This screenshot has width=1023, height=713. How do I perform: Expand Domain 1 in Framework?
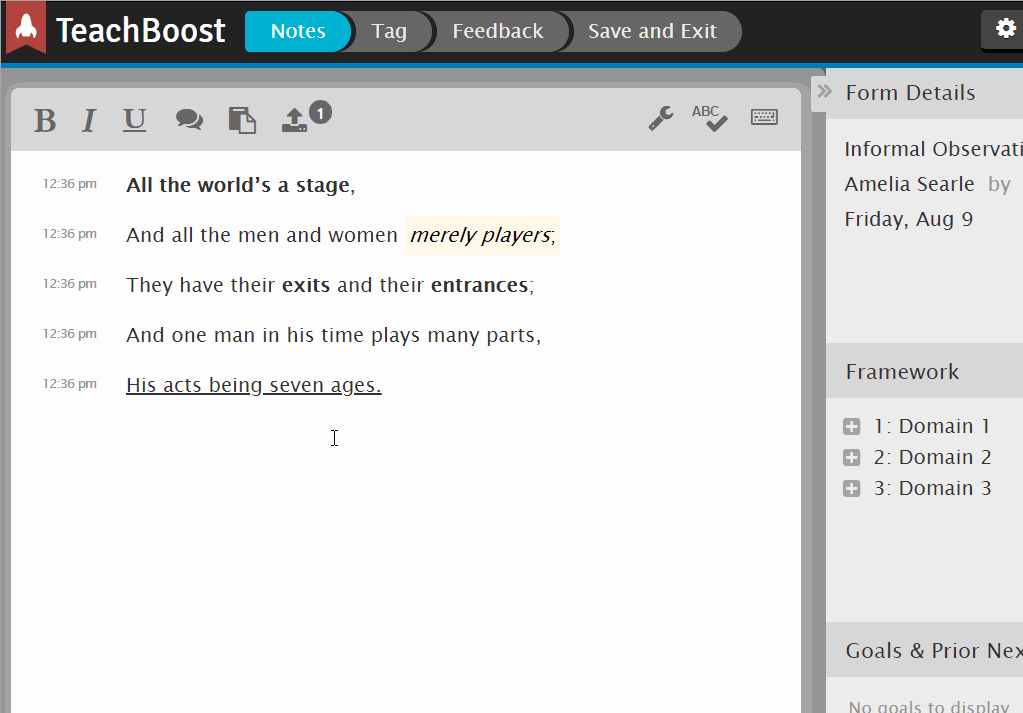851,427
